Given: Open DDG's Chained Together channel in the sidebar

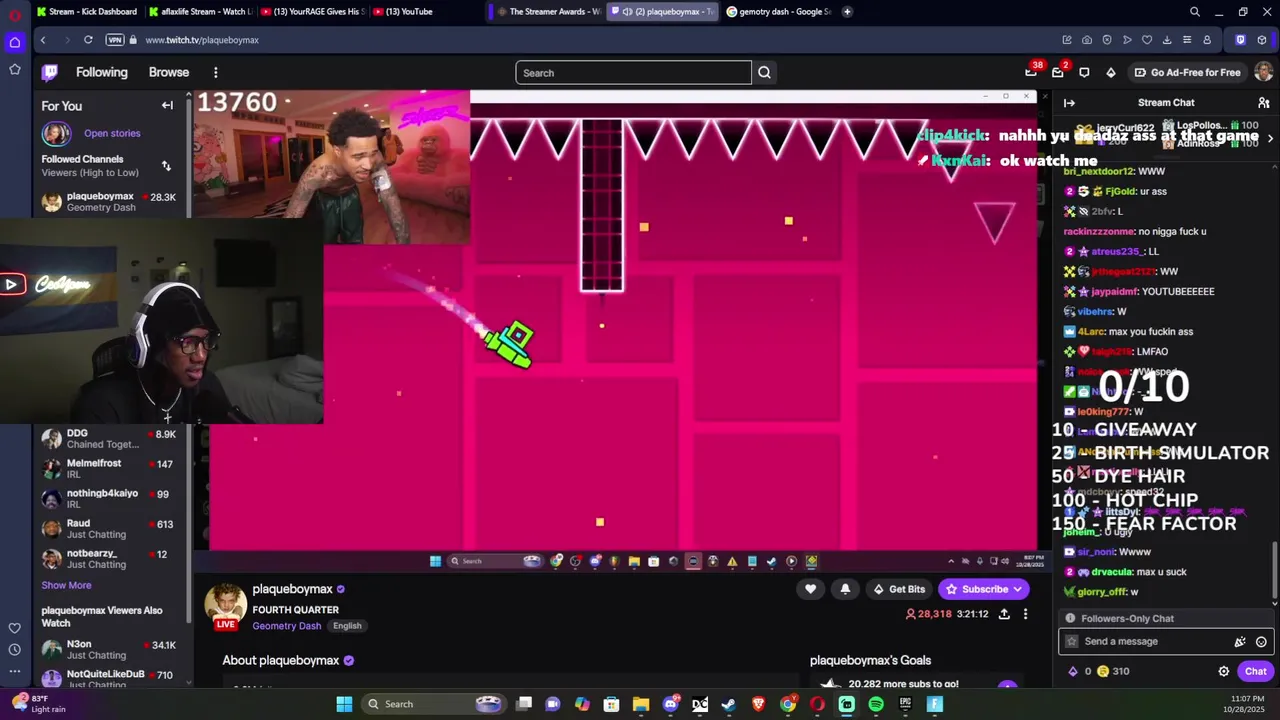Looking at the screenshot, I should pyautogui.click(x=110, y=439).
